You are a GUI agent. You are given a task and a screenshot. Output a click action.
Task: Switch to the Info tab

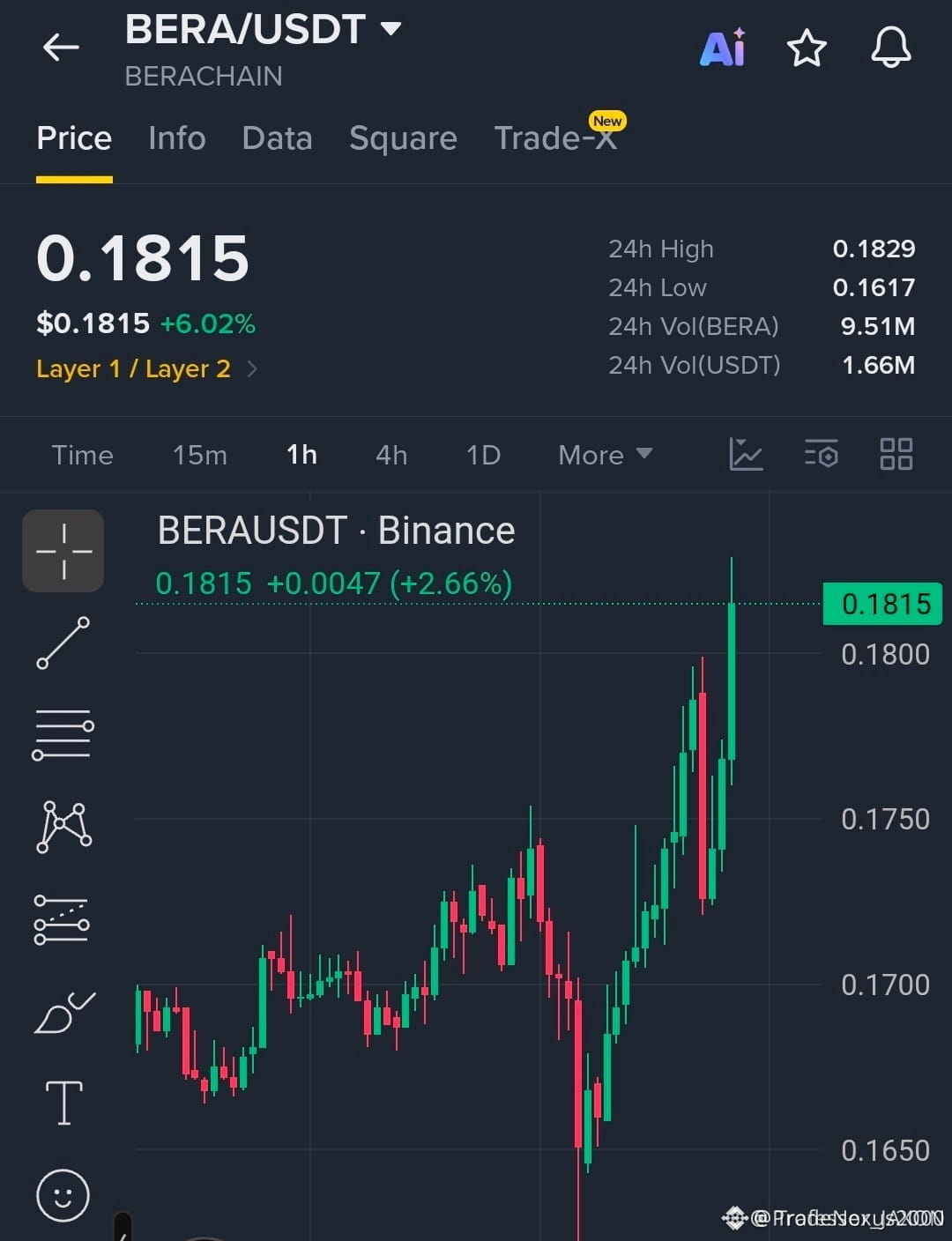pyautogui.click(x=177, y=138)
